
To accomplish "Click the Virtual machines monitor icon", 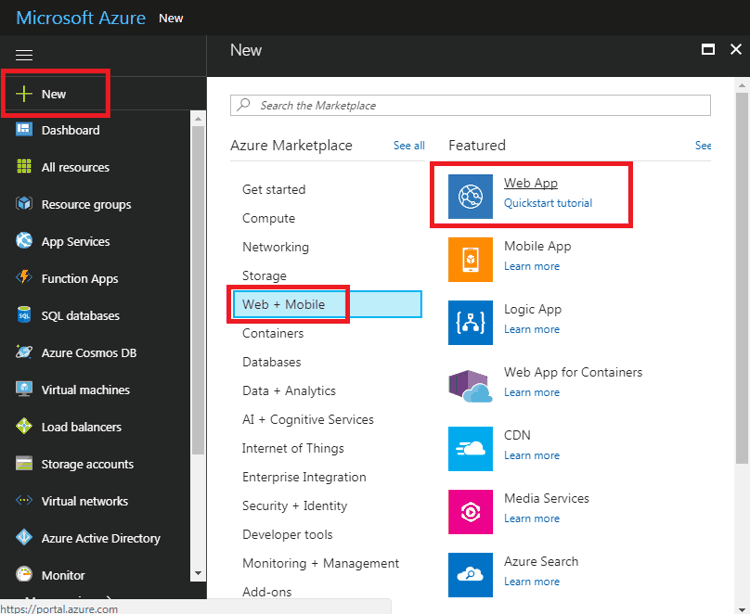I will click(24, 389).
